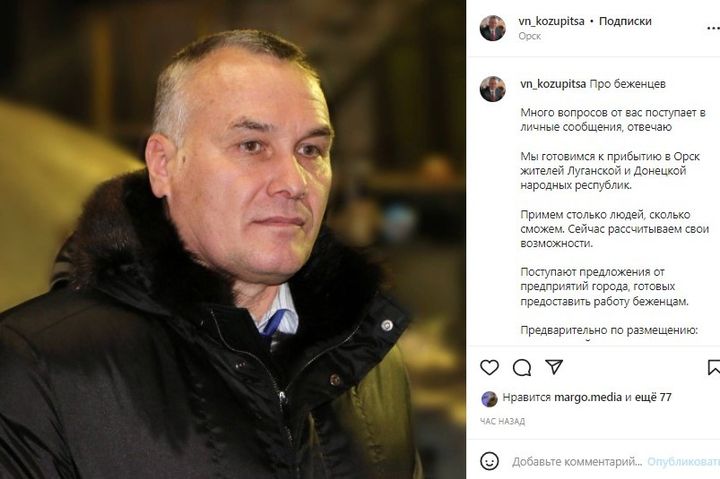Viewport: 720px width, 479px height.
Task: Like the post with the heart icon
Action: [489, 367]
